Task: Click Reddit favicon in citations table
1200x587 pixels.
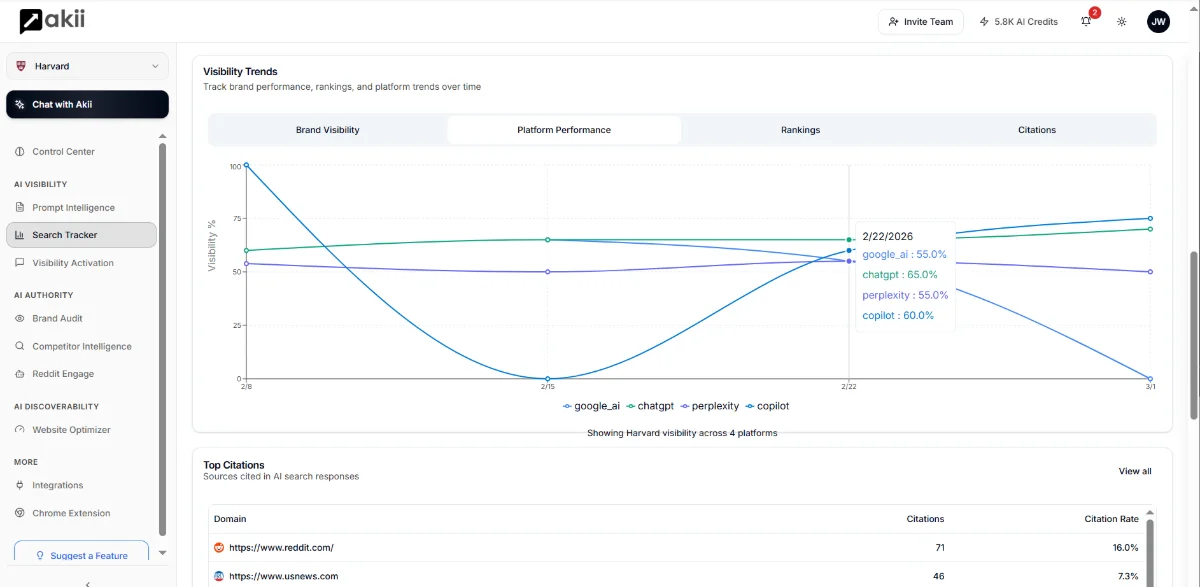Action: (219, 548)
